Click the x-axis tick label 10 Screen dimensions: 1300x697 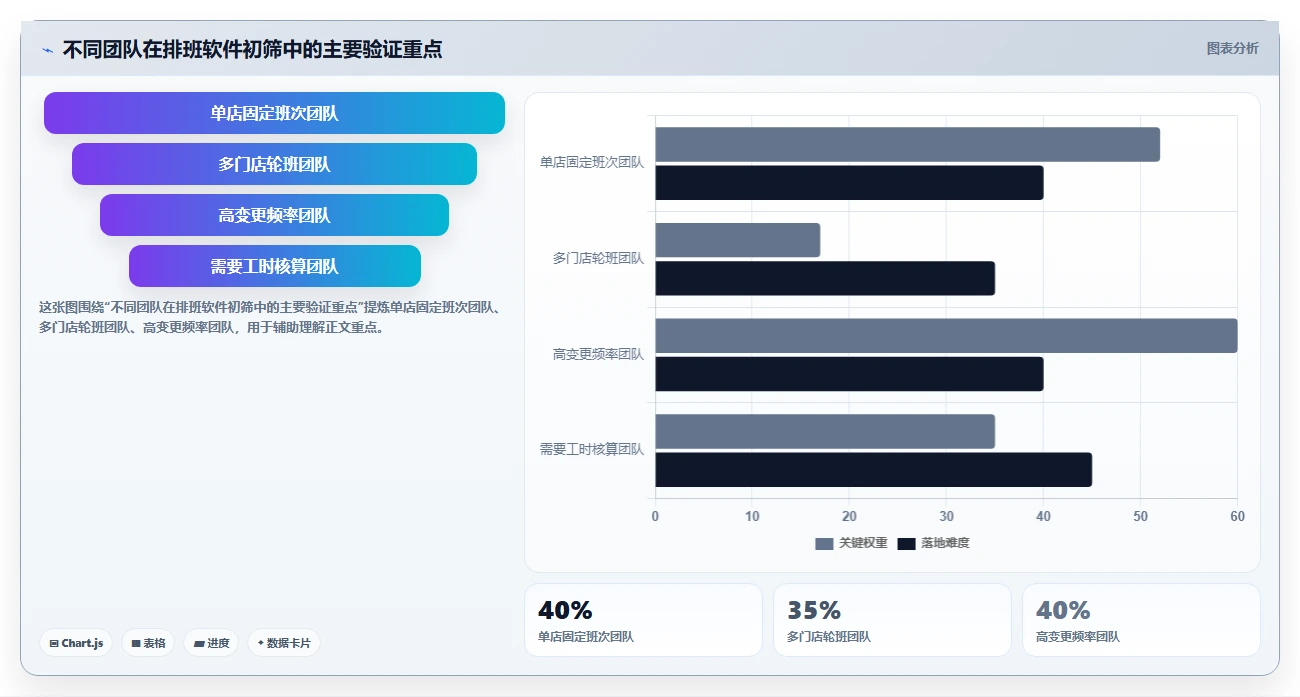(752, 517)
